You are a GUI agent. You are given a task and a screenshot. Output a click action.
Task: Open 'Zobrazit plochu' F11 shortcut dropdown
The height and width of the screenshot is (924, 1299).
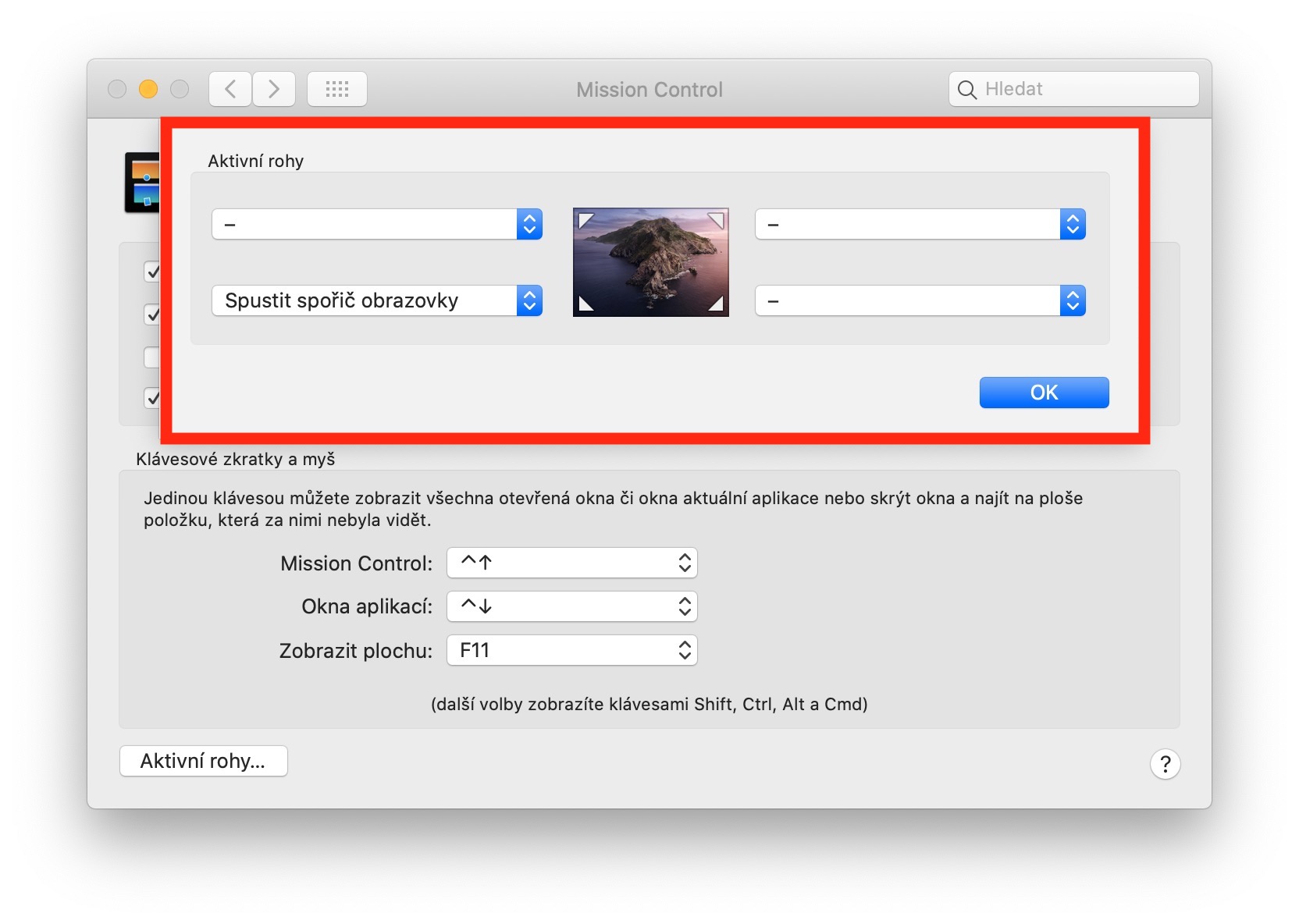pyautogui.click(x=571, y=650)
